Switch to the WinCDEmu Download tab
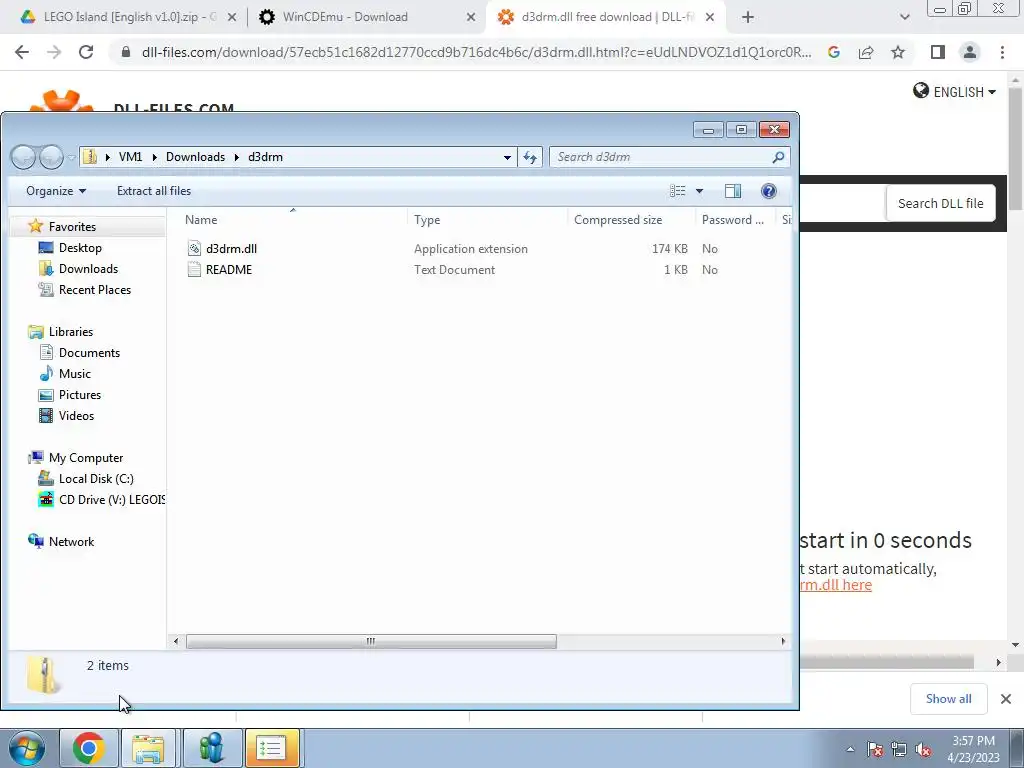This screenshot has height=768, width=1024. coord(345,17)
